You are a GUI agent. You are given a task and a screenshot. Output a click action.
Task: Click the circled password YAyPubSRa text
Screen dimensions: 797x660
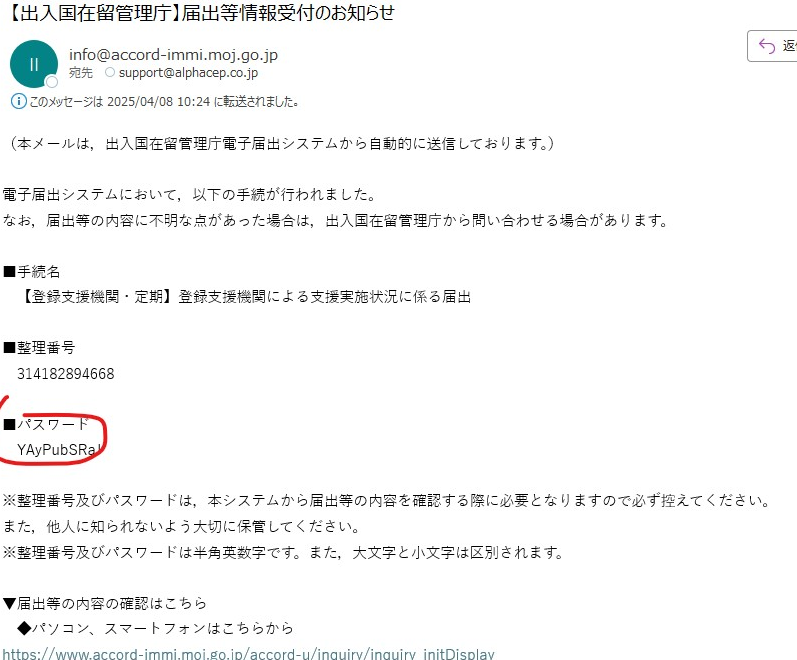(58, 449)
